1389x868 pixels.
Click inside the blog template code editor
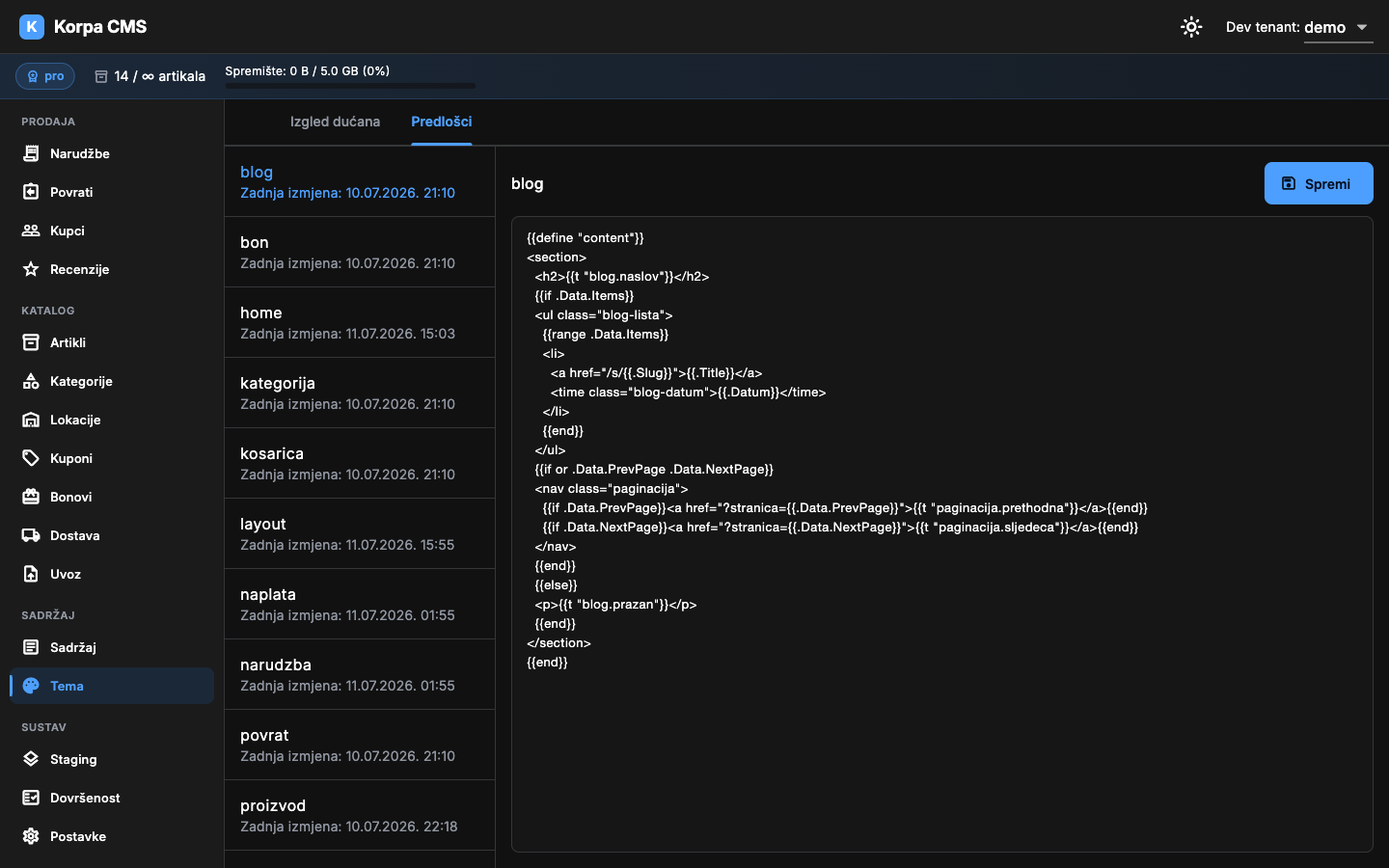pos(942,534)
